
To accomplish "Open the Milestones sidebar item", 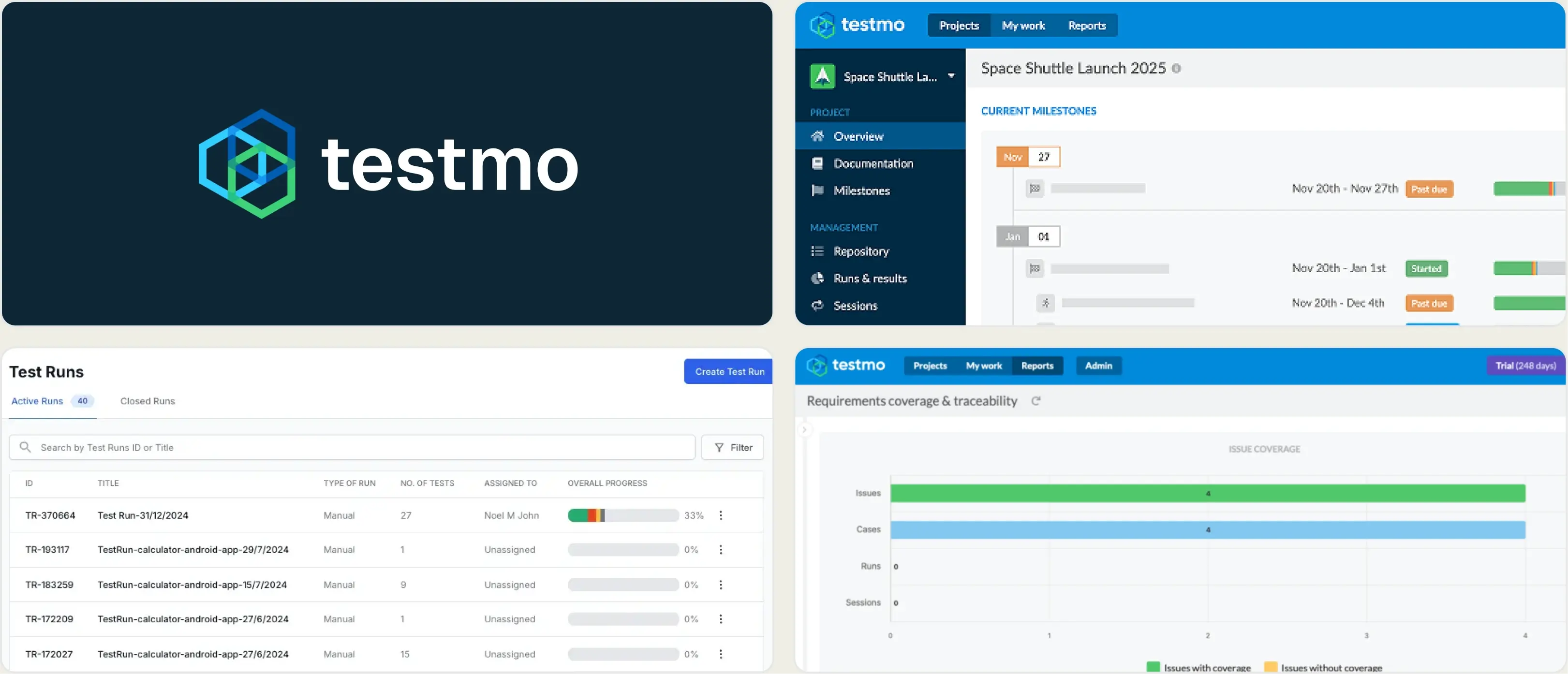I will point(880,190).
